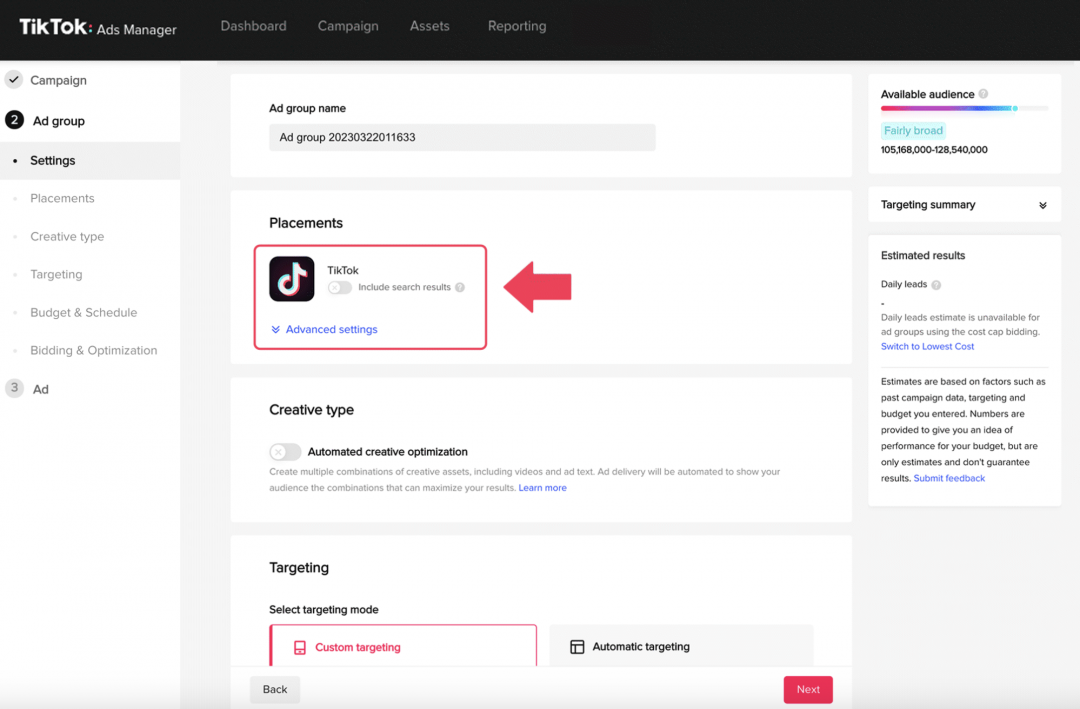Screen dimensions: 1080x709
Task: Jump to Bidding & Optimization in sidebar
Action: click(94, 350)
